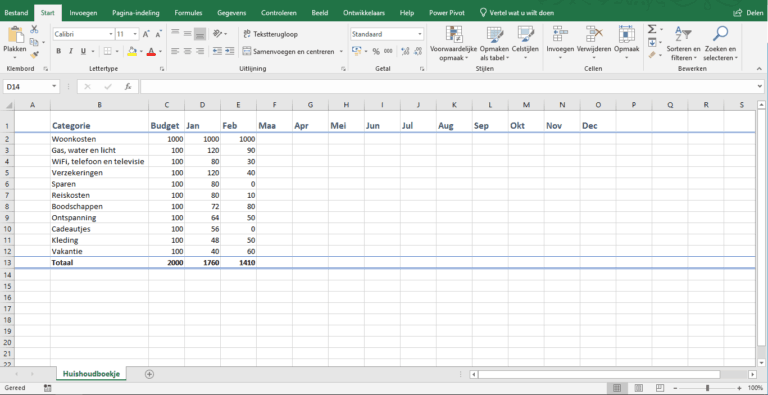Screen dimensions: 768x395
Task: Open fill color dropdown arrow
Action: pos(141,51)
